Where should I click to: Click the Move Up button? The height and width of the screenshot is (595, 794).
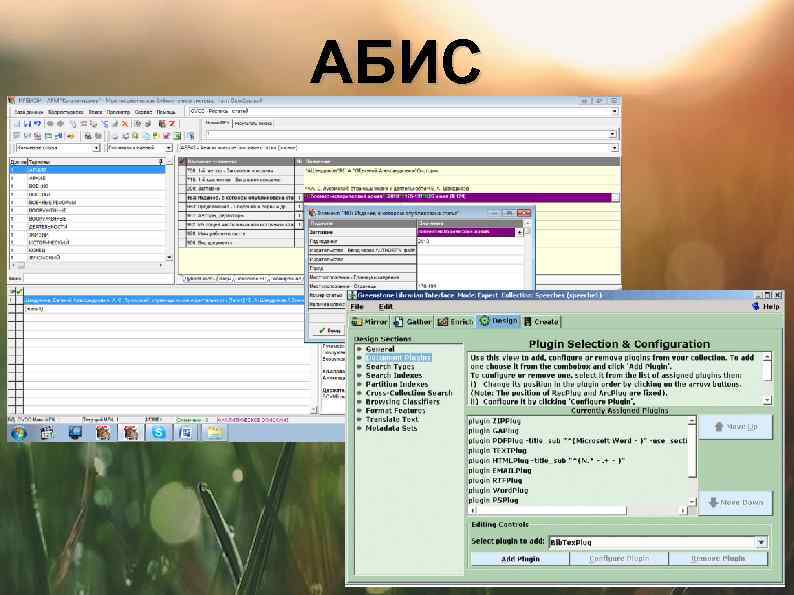736,427
